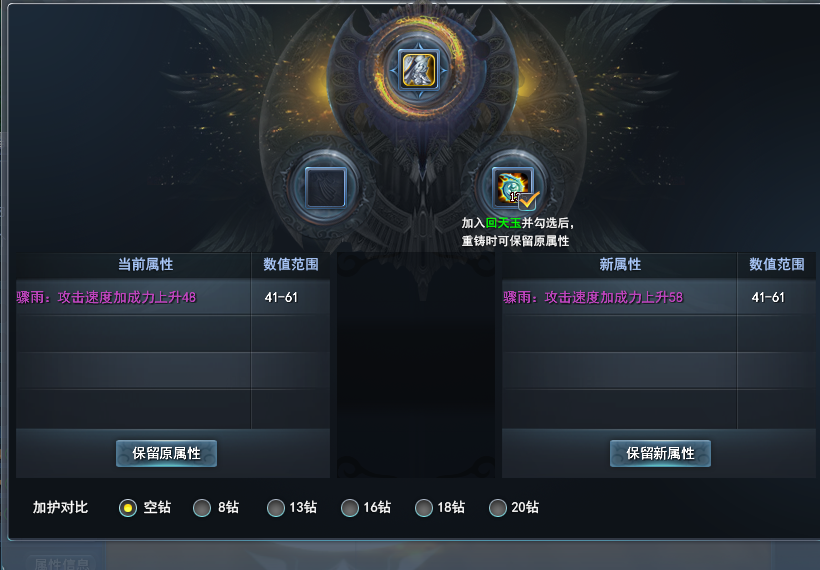Screen dimensions: 820x570
Task: Select the 8钻 radio option
Action: tap(202, 507)
